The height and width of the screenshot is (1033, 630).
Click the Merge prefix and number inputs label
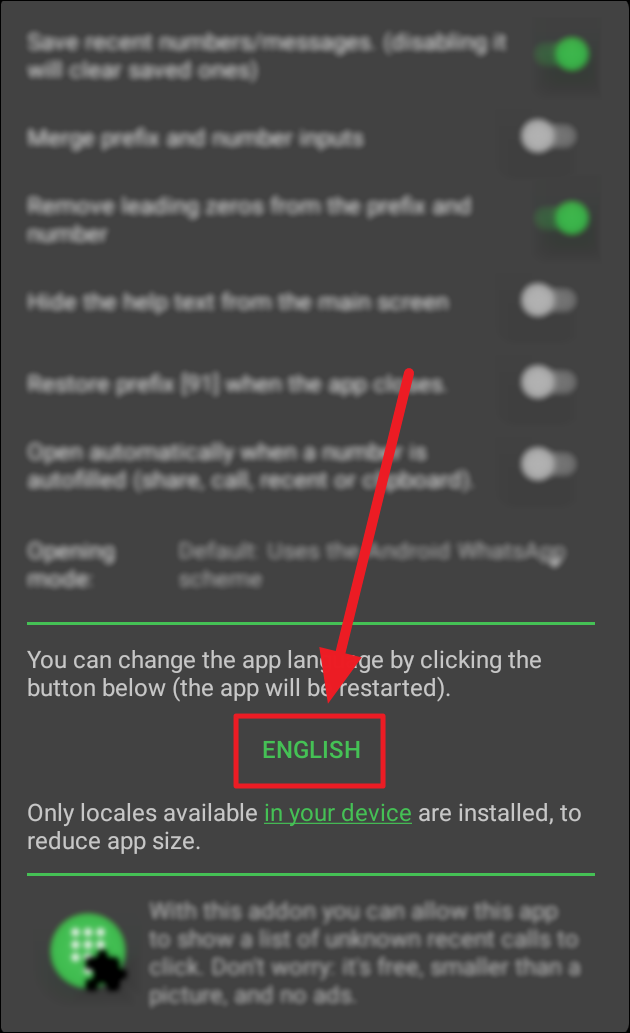tap(195, 138)
